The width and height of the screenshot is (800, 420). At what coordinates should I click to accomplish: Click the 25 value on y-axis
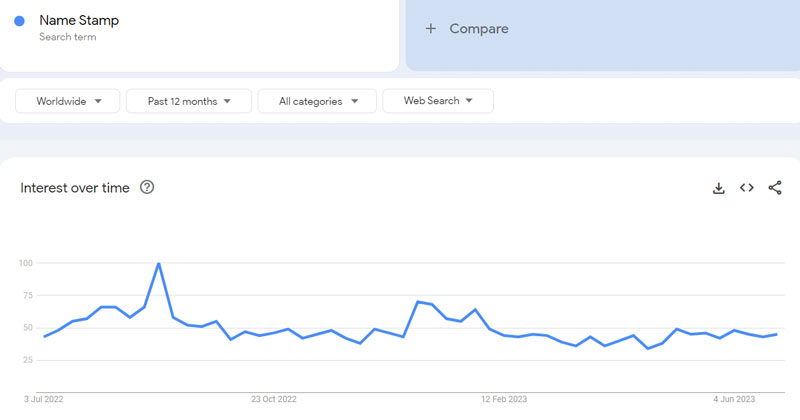(x=27, y=360)
